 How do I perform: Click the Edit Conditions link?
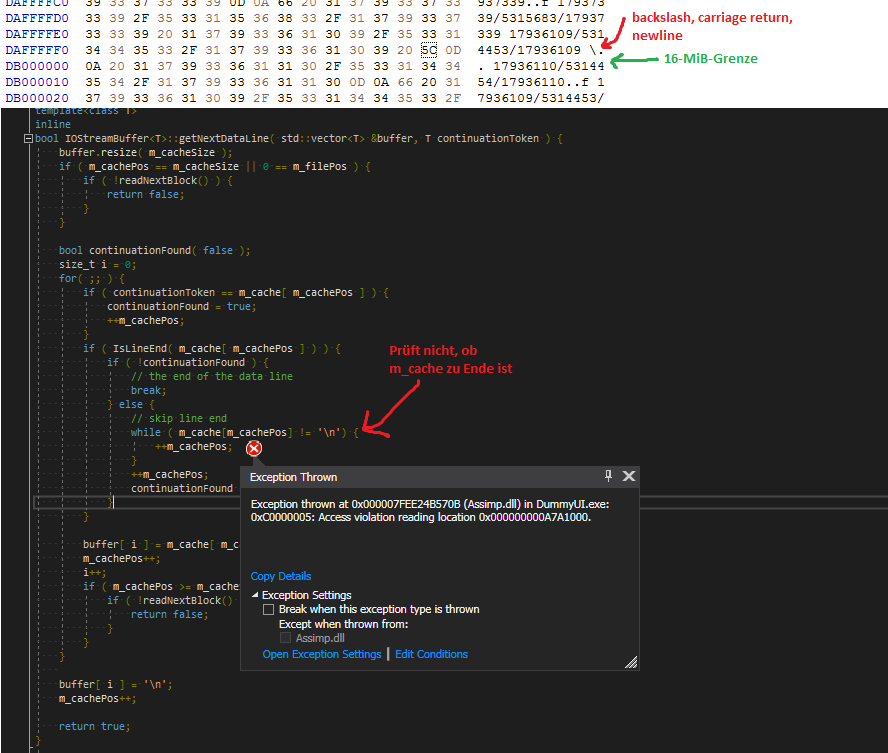click(x=431, y=654)
